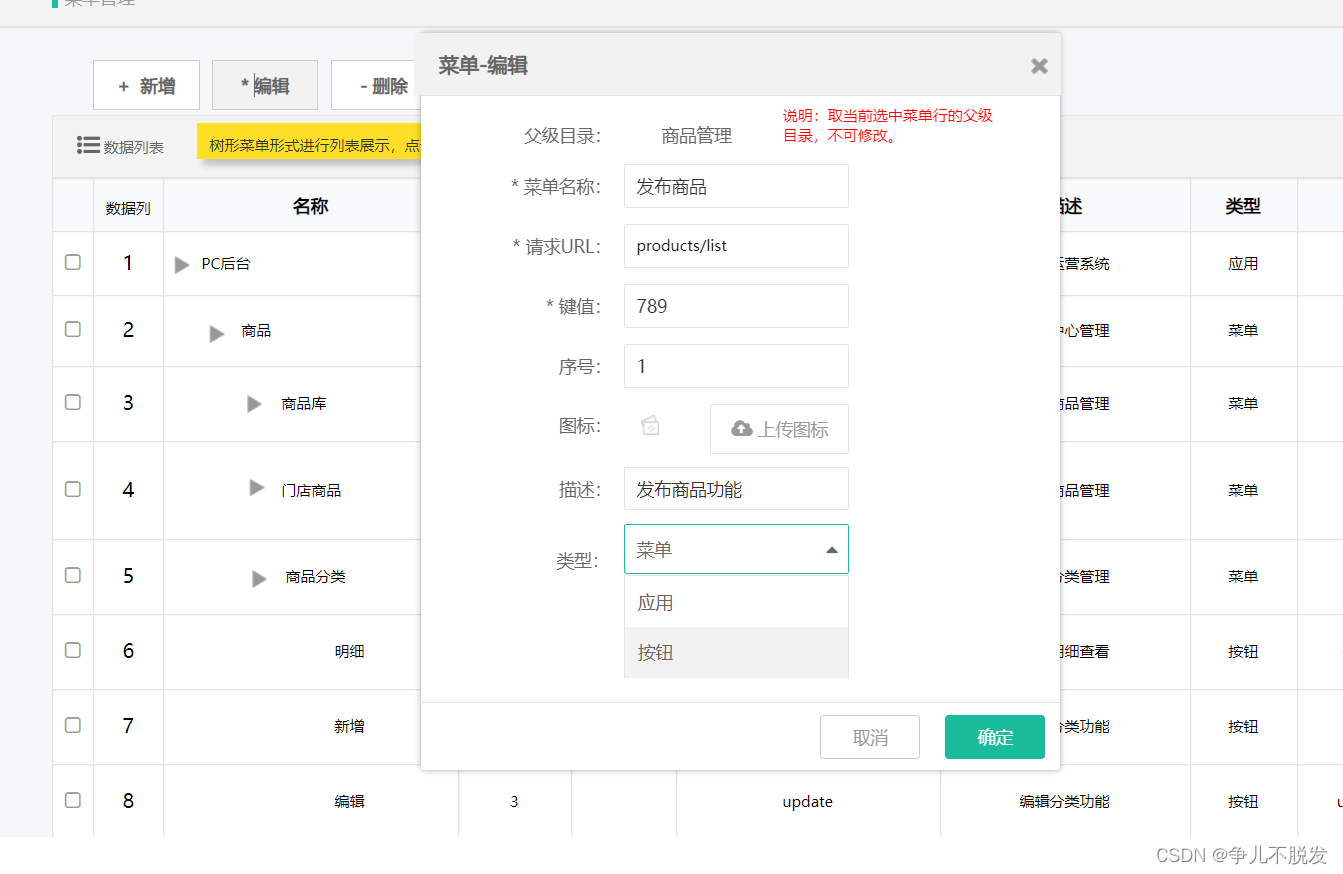Focus the 序号 field showing 1
The image size is (1343, 874).
coord(736,366)
